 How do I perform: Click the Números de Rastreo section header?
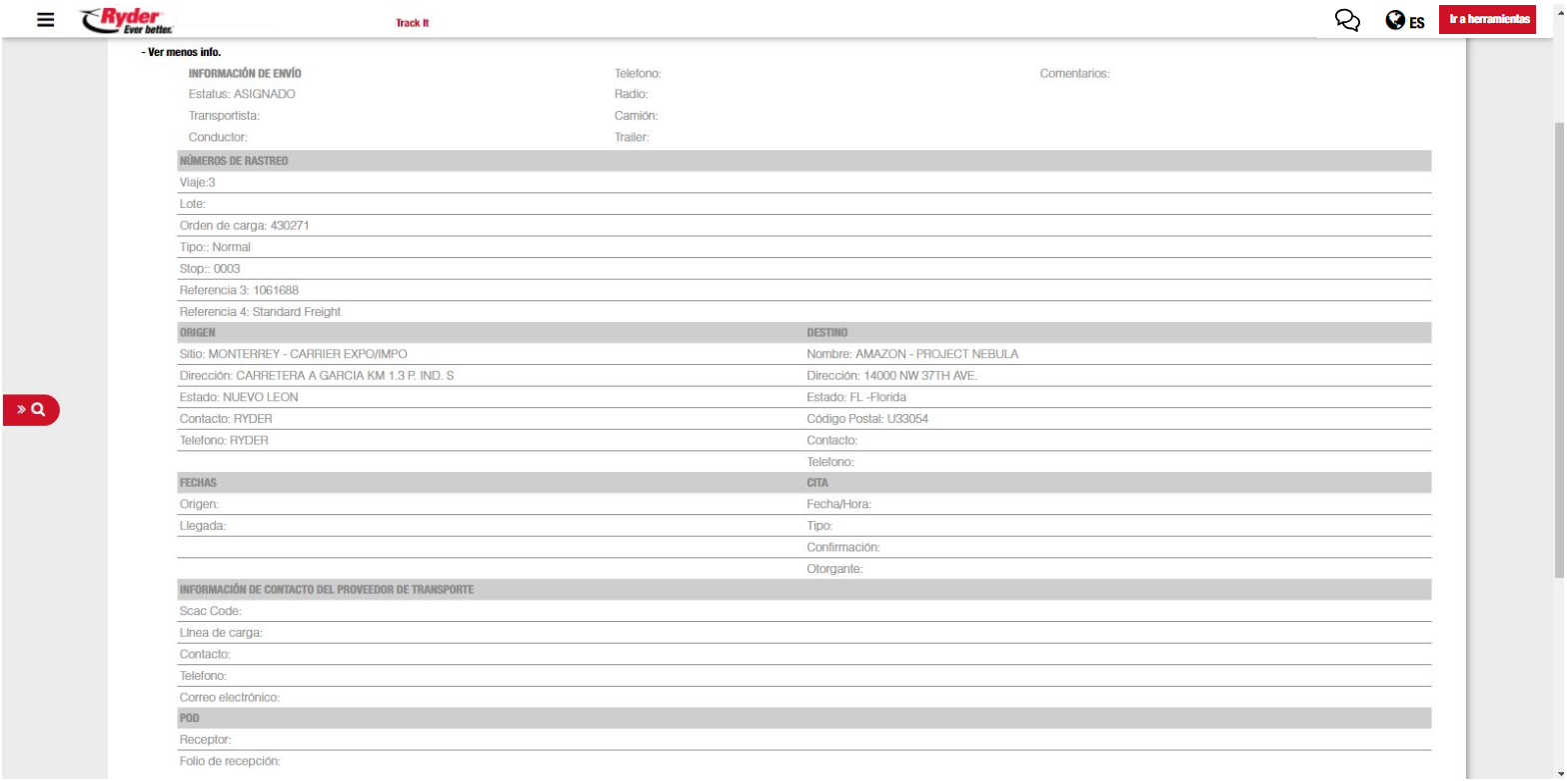coord(234,161)
